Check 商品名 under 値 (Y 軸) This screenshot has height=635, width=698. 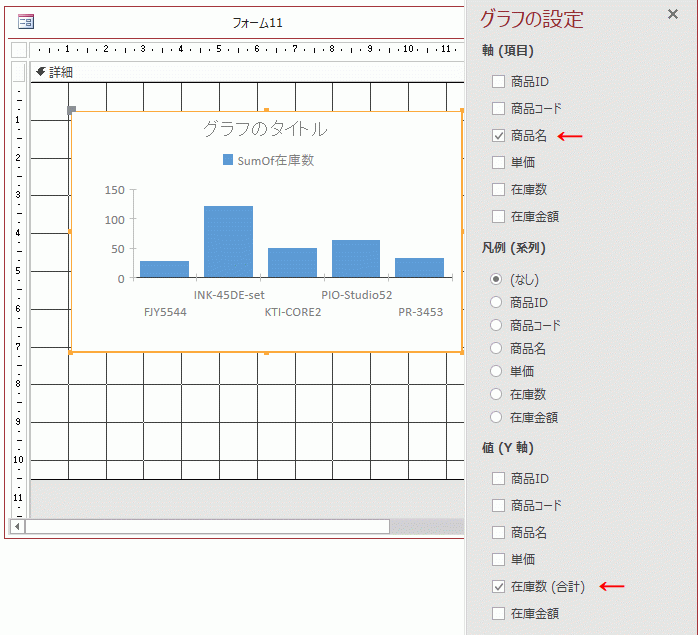tap(498, 533)
